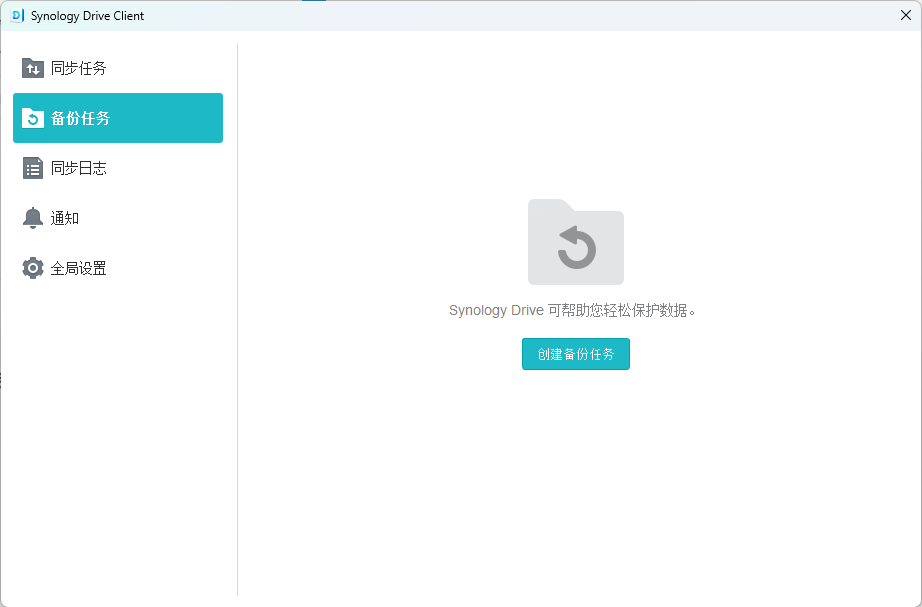Click the sync tasks folder arrows icon

pos(32,68)
